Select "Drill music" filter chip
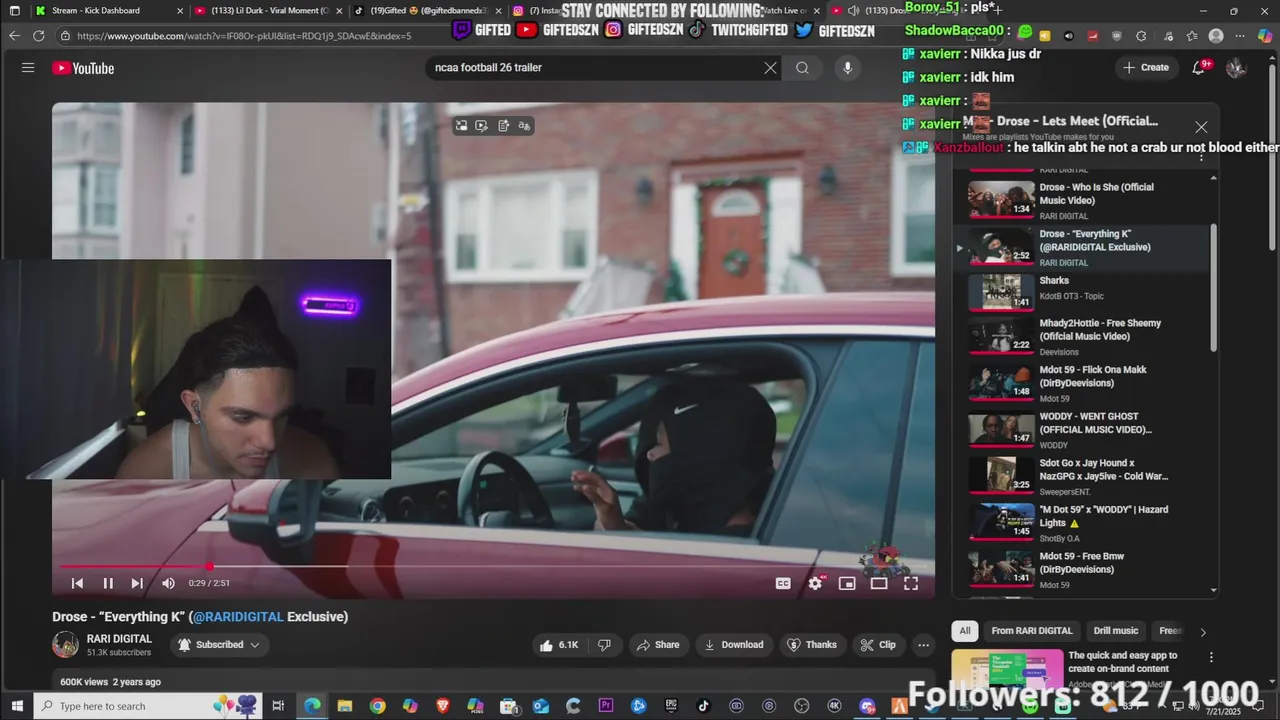Viewport: 1280px width, 720px height. pyautogui.click(x=1116, y=631)
